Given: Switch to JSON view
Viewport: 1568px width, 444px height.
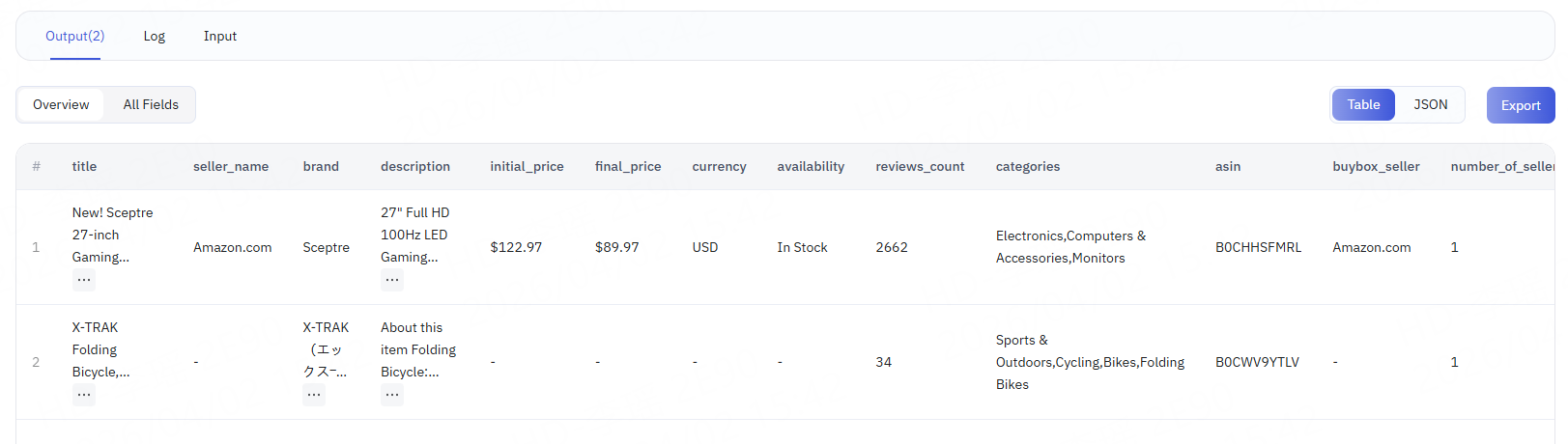Looking at the screenshot, I should [x=1430, y=104].
